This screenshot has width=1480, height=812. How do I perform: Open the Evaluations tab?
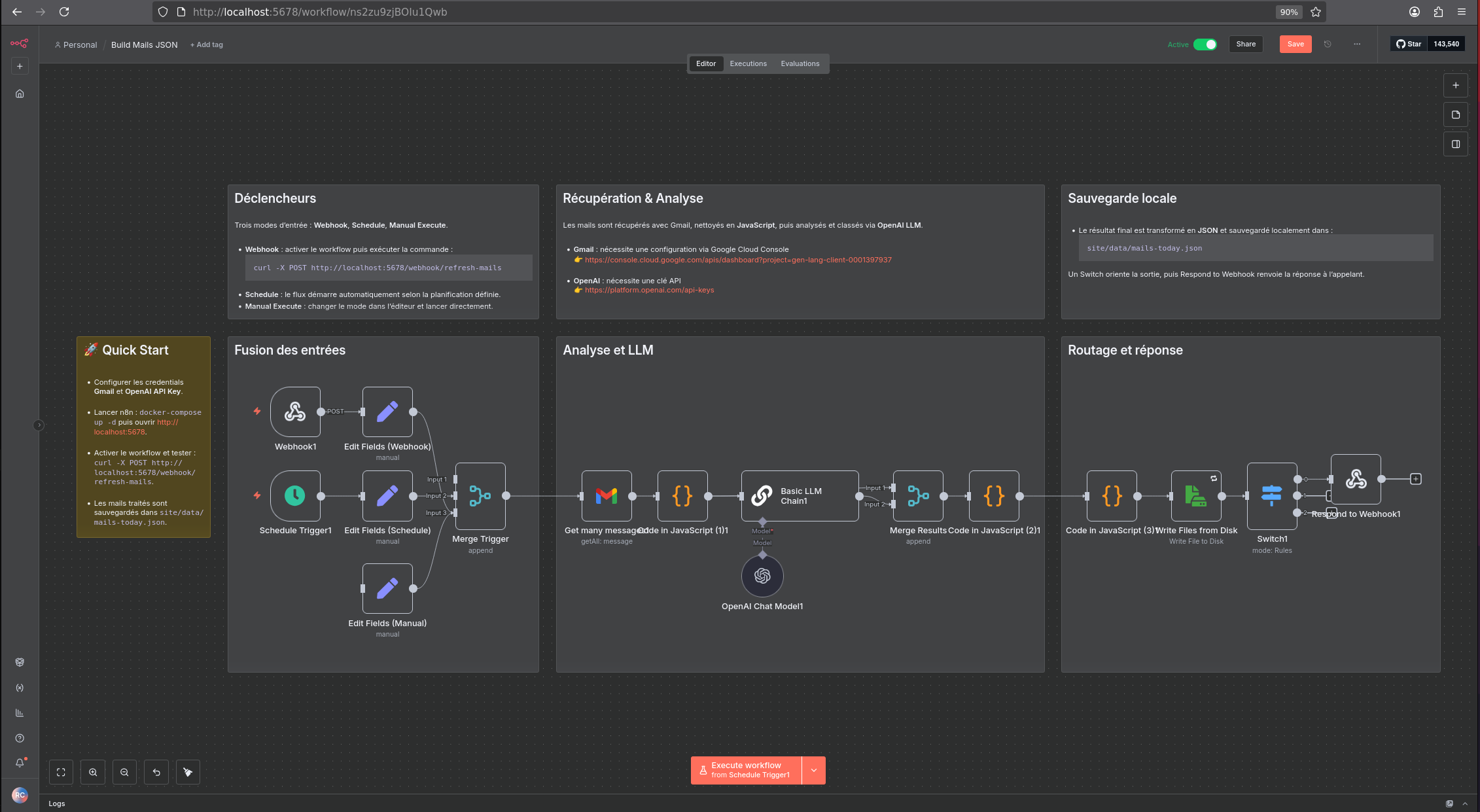pos(800,63)
